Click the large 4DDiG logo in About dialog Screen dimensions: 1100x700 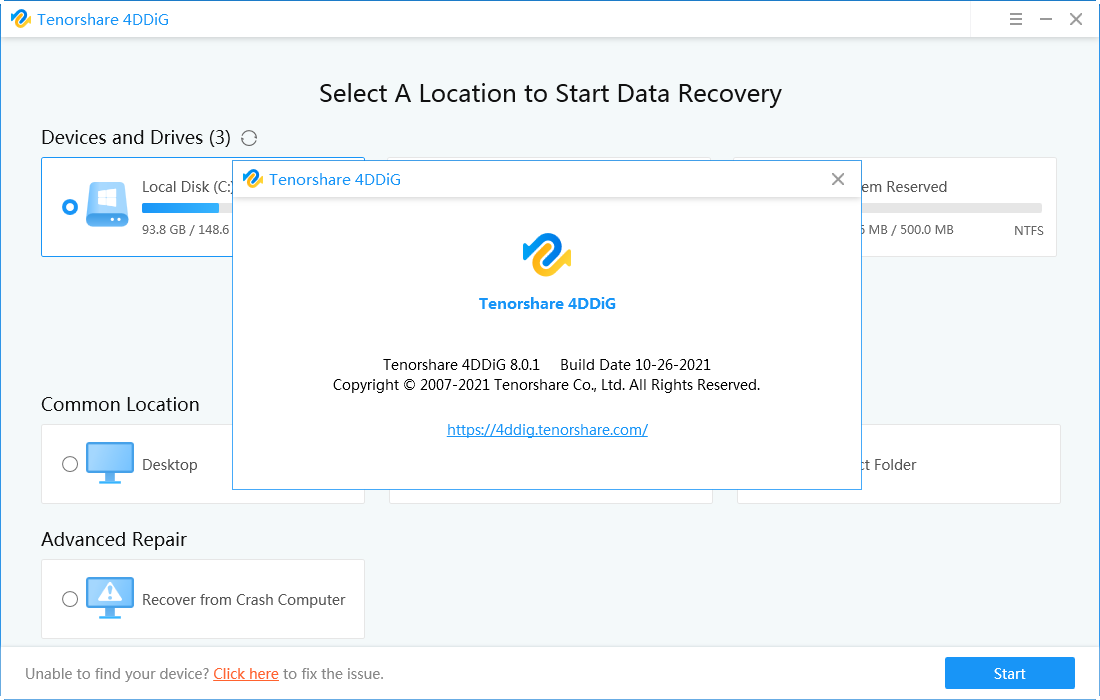pyautogui.click(x=546, y=255)
